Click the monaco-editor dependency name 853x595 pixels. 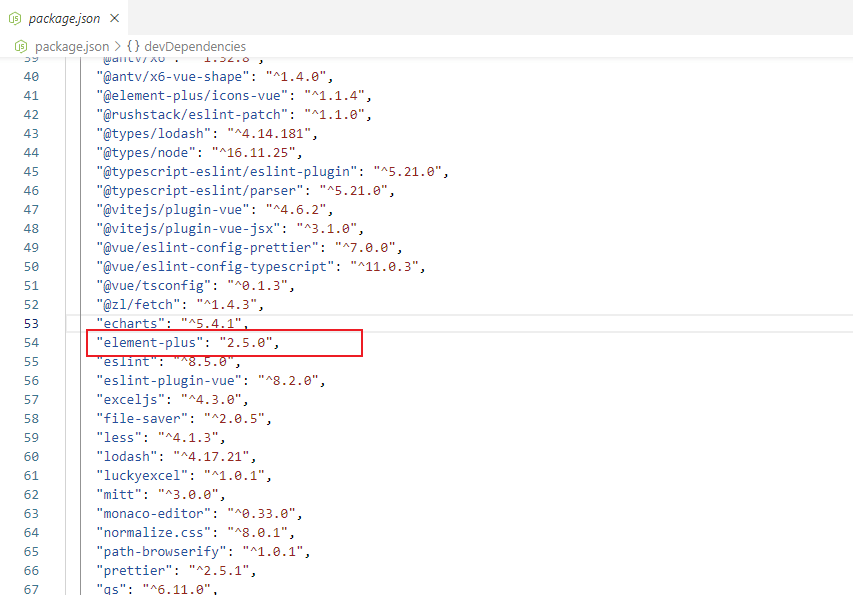152,513
